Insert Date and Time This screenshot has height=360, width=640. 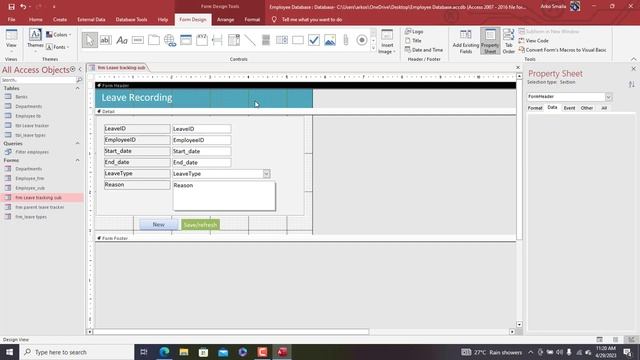pyautogui.click(x=424, y=50)
